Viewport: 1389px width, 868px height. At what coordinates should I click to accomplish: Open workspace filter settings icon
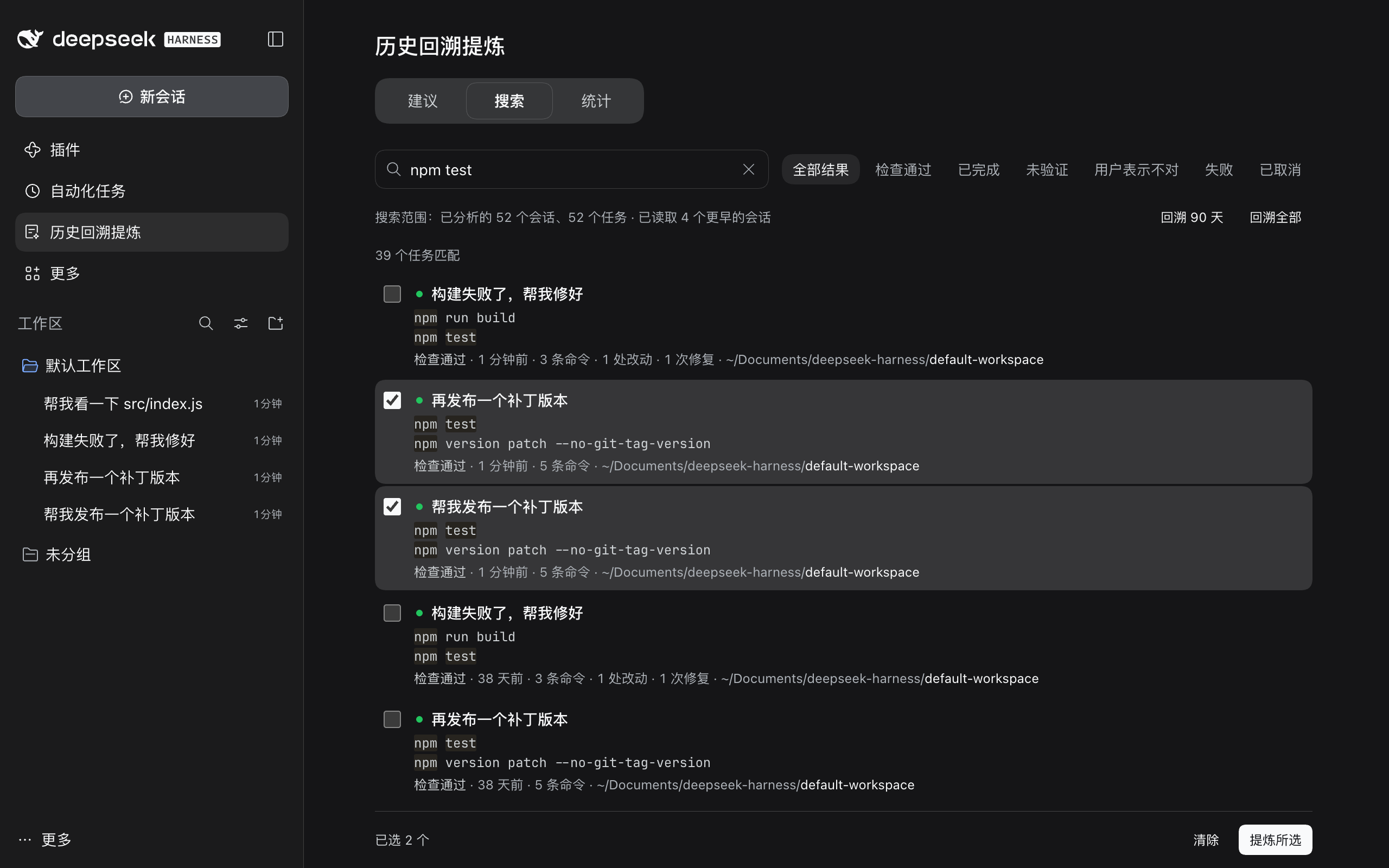241,323
